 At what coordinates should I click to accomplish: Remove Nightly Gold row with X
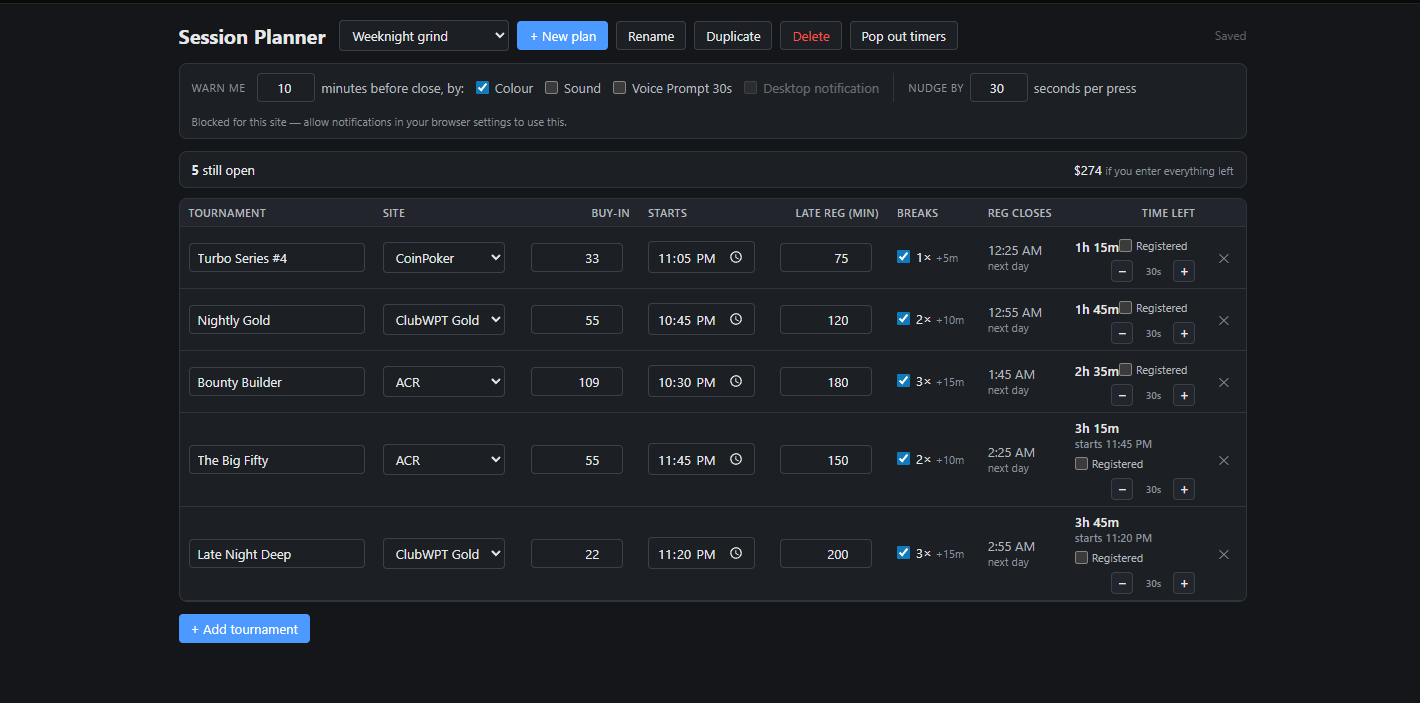pyautogui.click(x=1224, y=320)
